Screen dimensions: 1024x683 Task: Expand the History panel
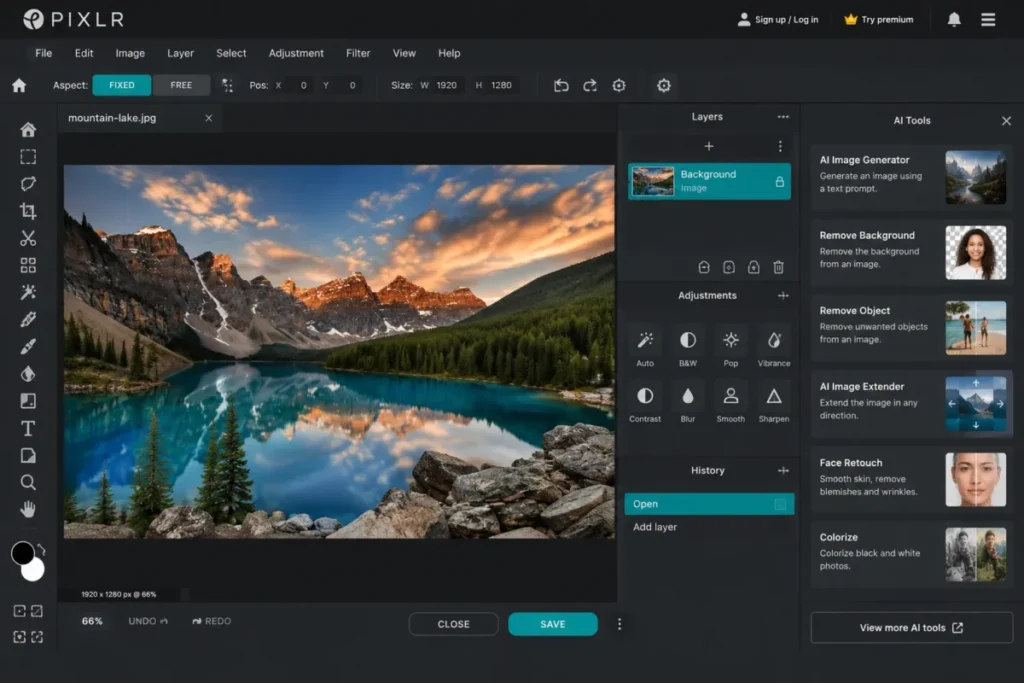(x=783, y=471)
